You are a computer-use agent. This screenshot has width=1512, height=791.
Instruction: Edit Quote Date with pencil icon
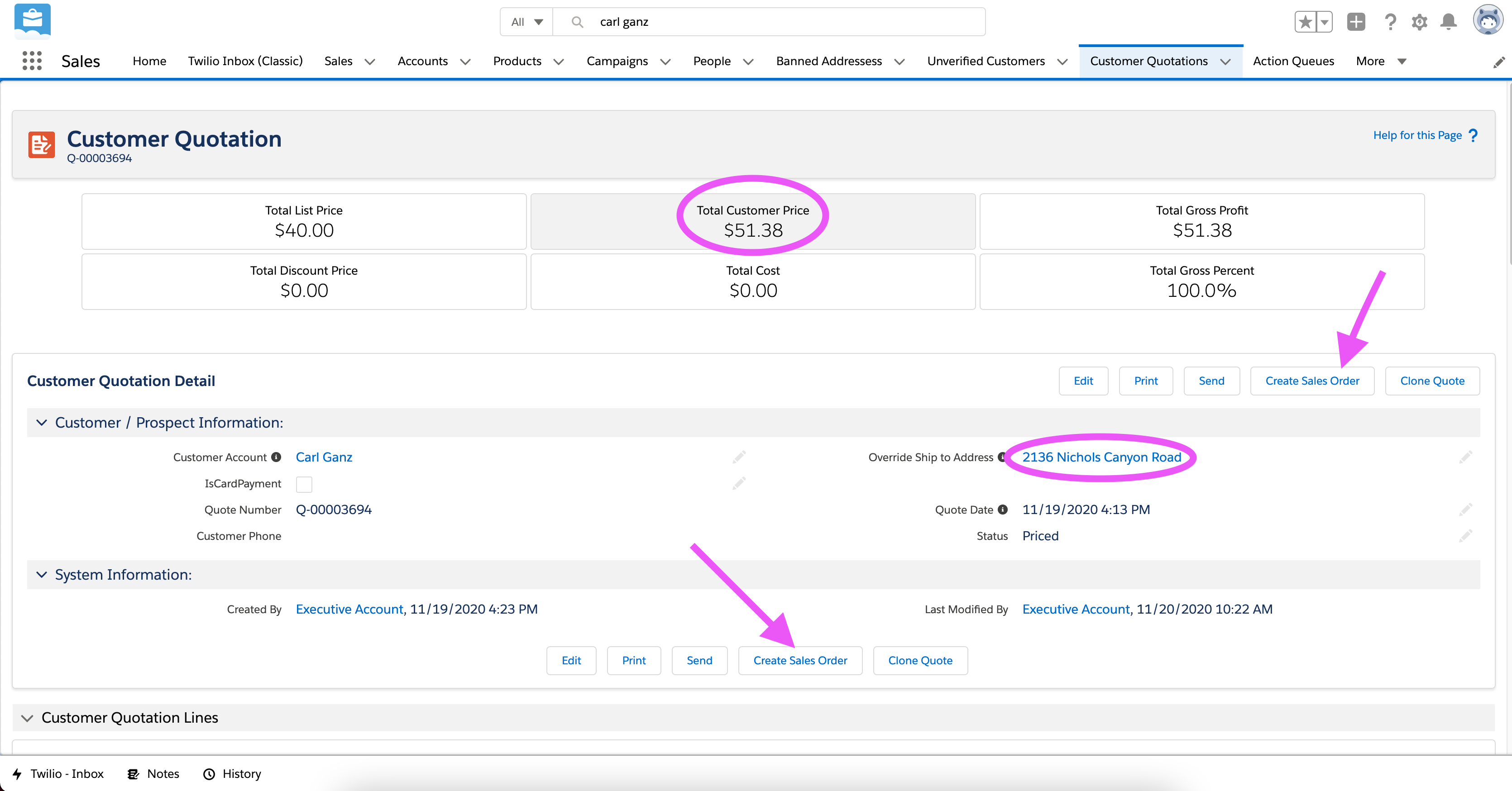[x=1466, y=510]
